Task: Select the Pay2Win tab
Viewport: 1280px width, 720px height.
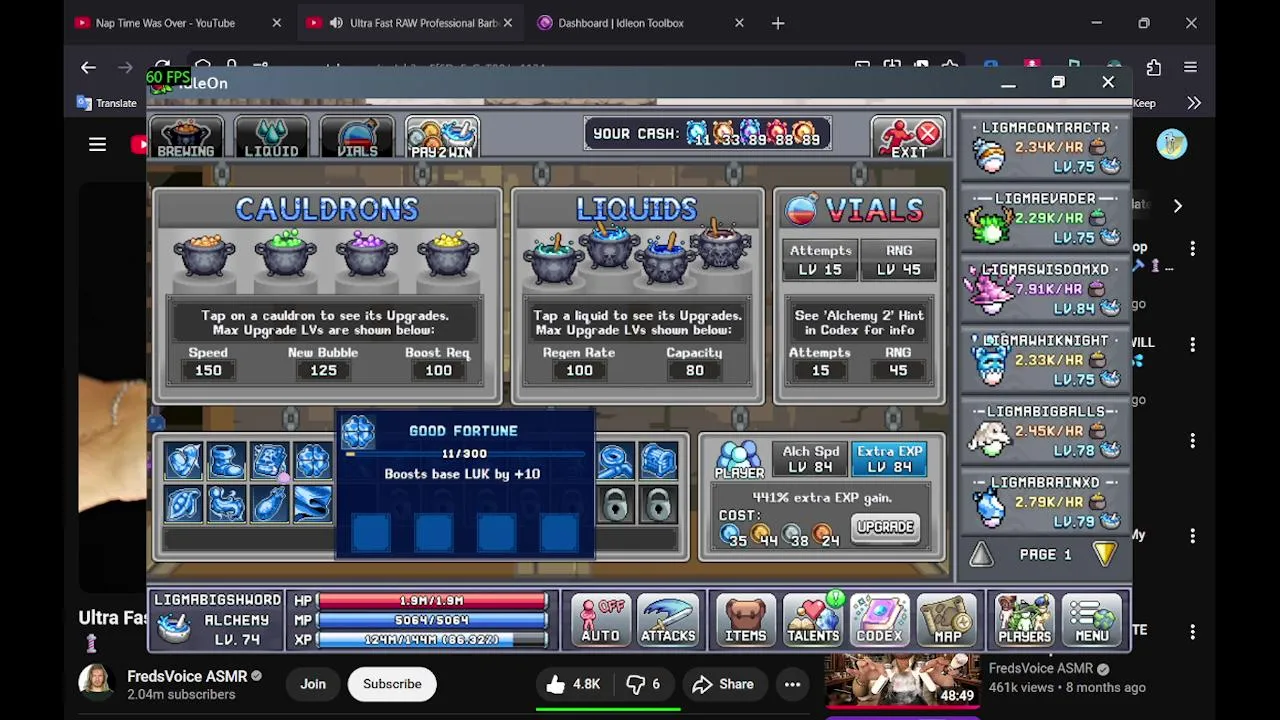Action: click(442, 138)
